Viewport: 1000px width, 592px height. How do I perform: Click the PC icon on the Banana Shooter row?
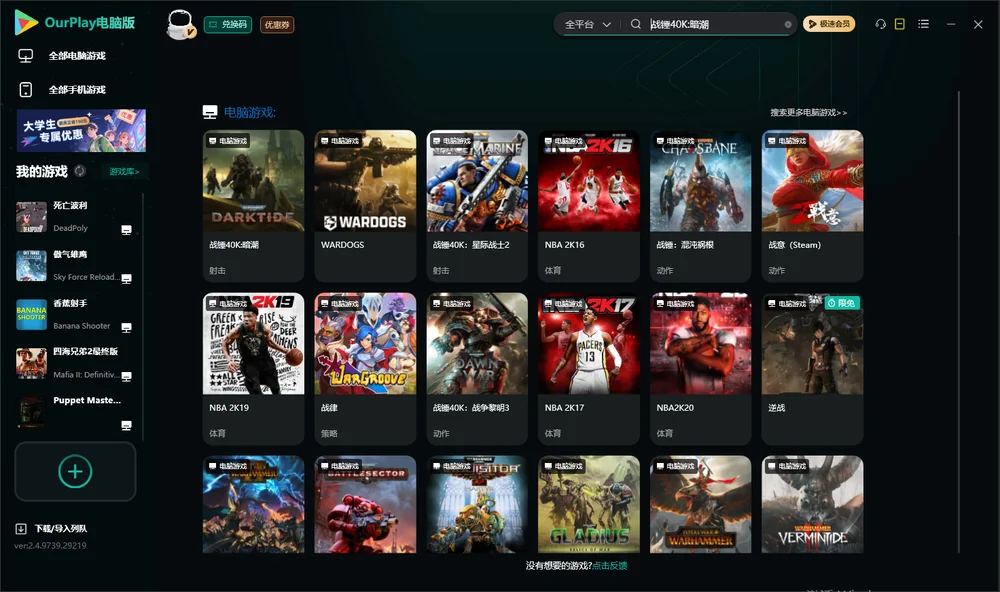coord(126,328)
